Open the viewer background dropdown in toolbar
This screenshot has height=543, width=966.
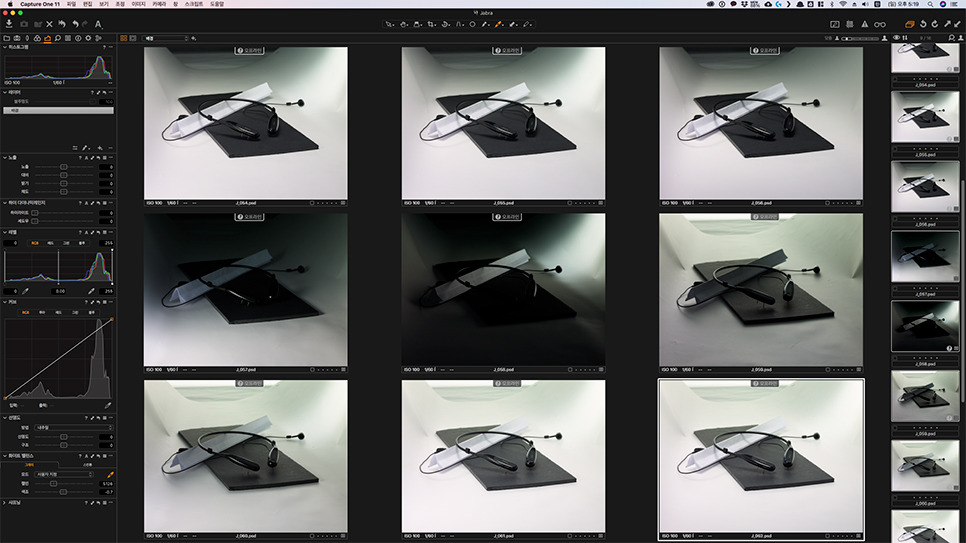click(166, 38)
